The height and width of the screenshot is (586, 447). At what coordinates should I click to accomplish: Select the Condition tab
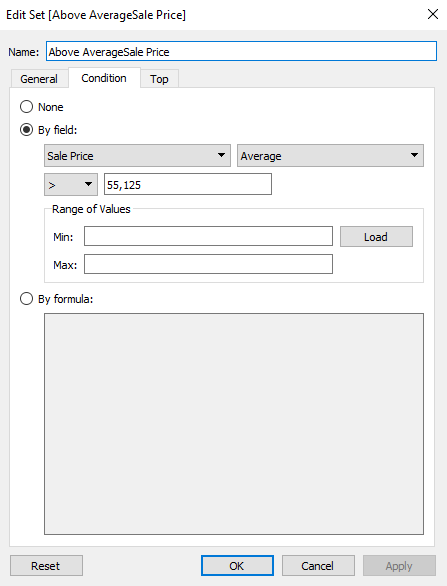point(104,78)
